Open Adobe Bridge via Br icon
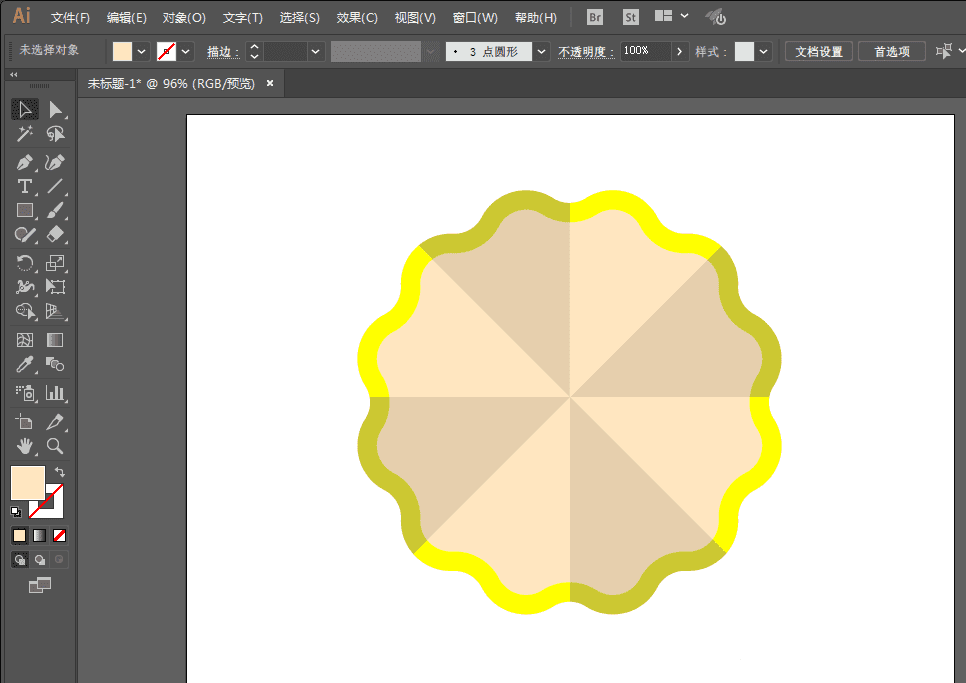The height and width of the screenshot is (683, 966). [595, 17]
